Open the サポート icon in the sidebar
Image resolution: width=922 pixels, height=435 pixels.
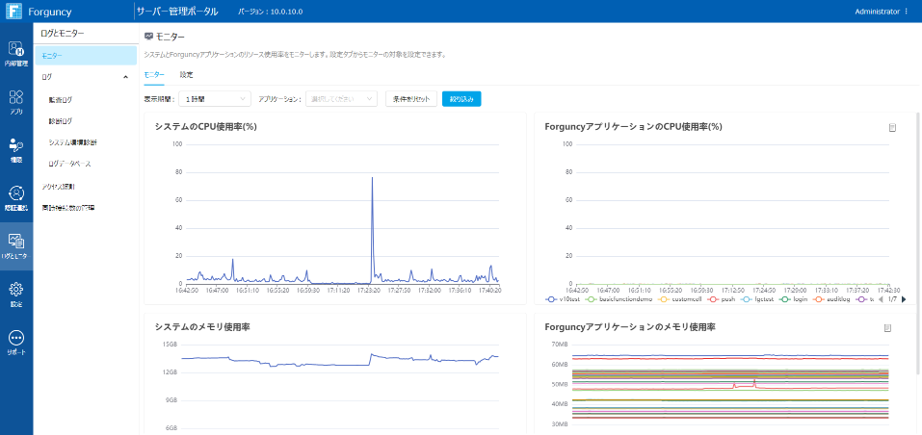[x=16, y=342]
